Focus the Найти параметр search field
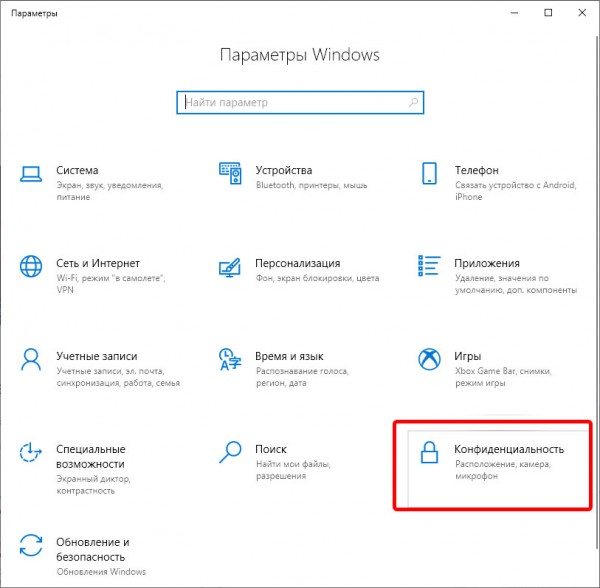Screen dimensions: 600x588 click(300, 103)
